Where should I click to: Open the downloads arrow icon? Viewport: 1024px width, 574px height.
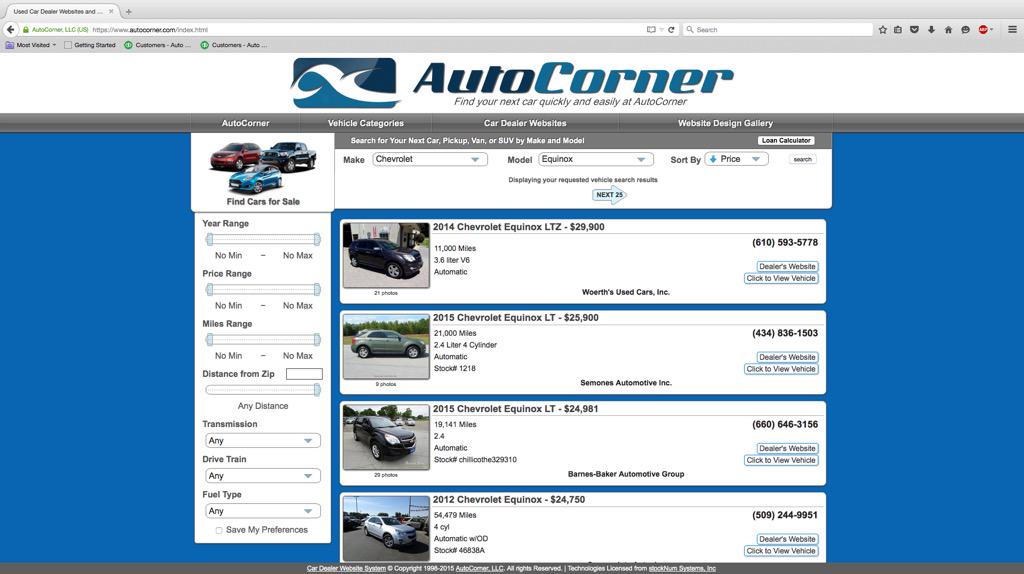point(931,29)
